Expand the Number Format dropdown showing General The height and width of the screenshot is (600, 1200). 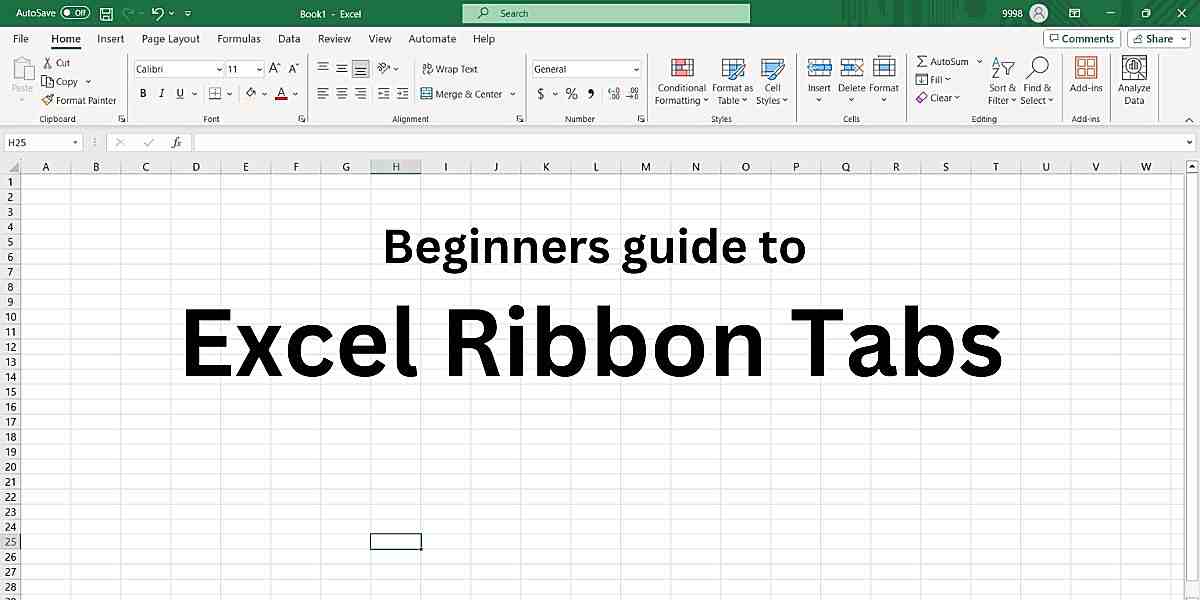click(x=638, y=68)
